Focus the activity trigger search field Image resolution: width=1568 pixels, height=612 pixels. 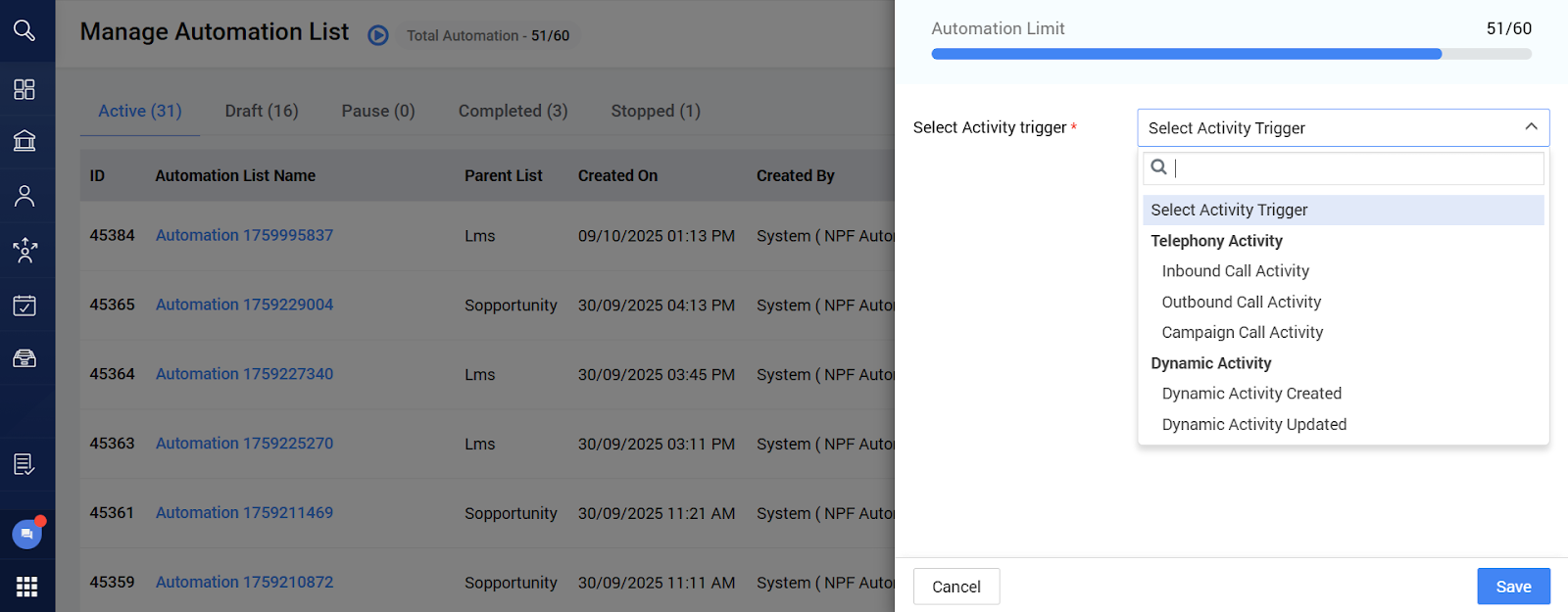pos(1352,167)
